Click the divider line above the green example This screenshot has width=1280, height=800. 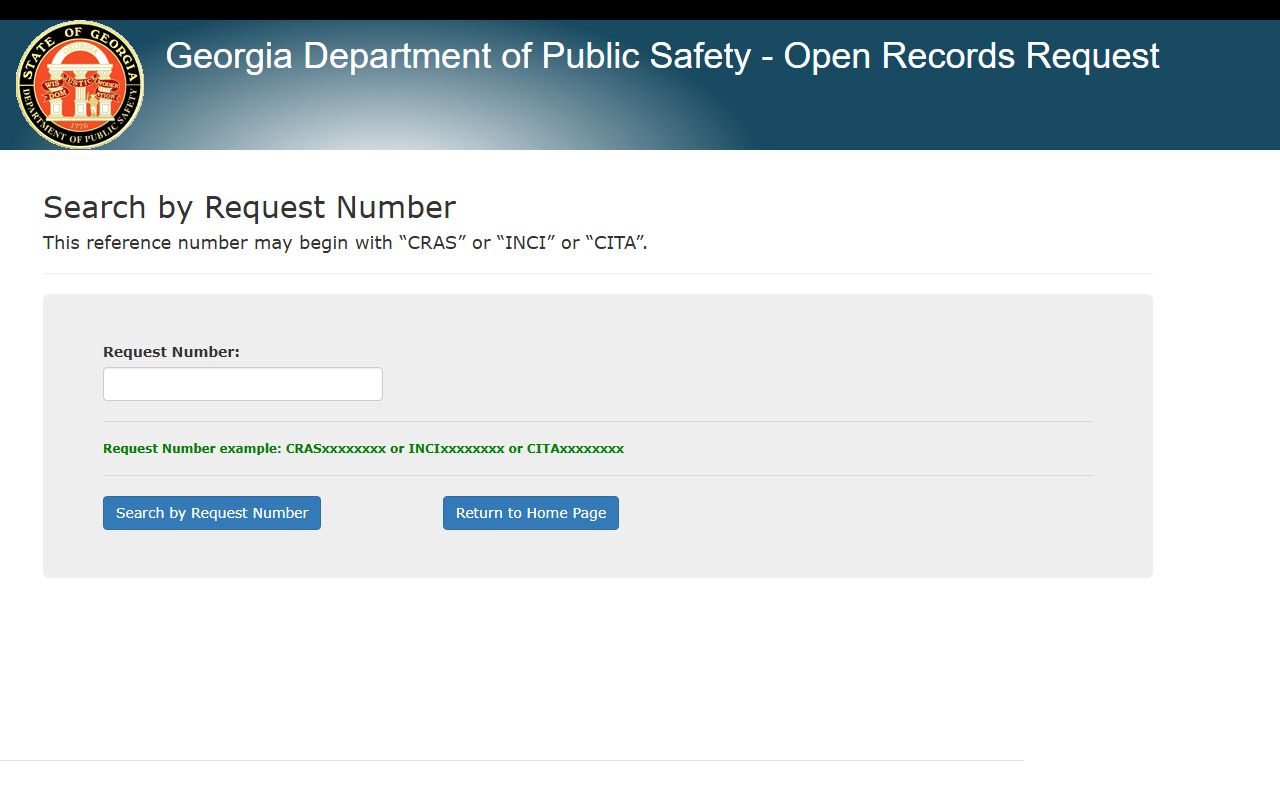597,422
